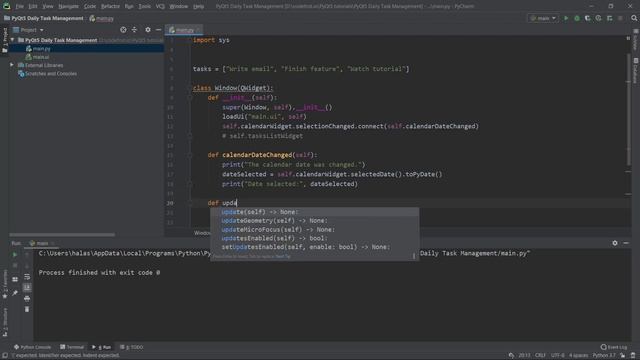Viewport: 640px width, 360px height.
Task: Open Run panel settings gear
Action: pos(615,243)
